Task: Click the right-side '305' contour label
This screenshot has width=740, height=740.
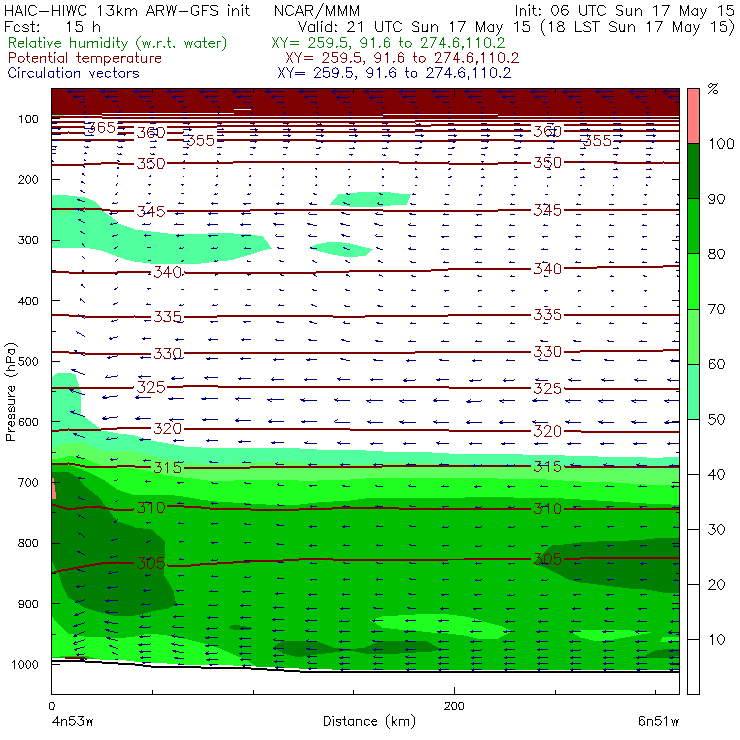Action: 547,560
